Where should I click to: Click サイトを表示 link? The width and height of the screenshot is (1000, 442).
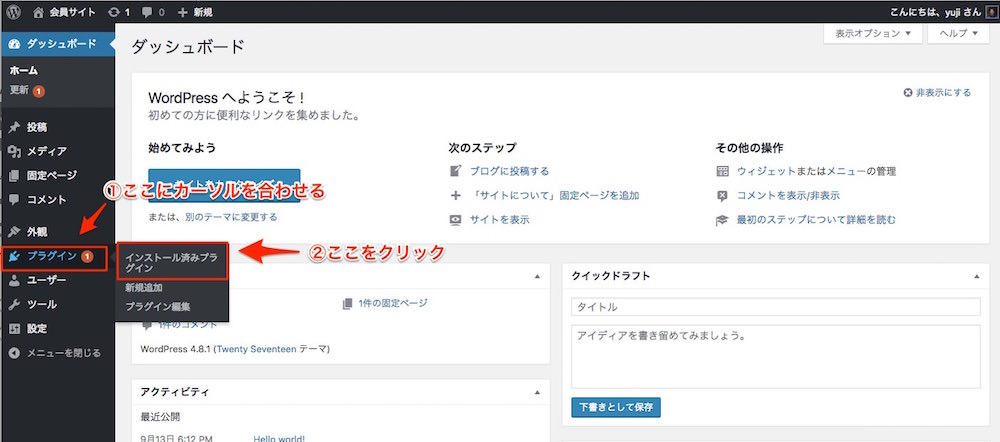click(499, 219)
